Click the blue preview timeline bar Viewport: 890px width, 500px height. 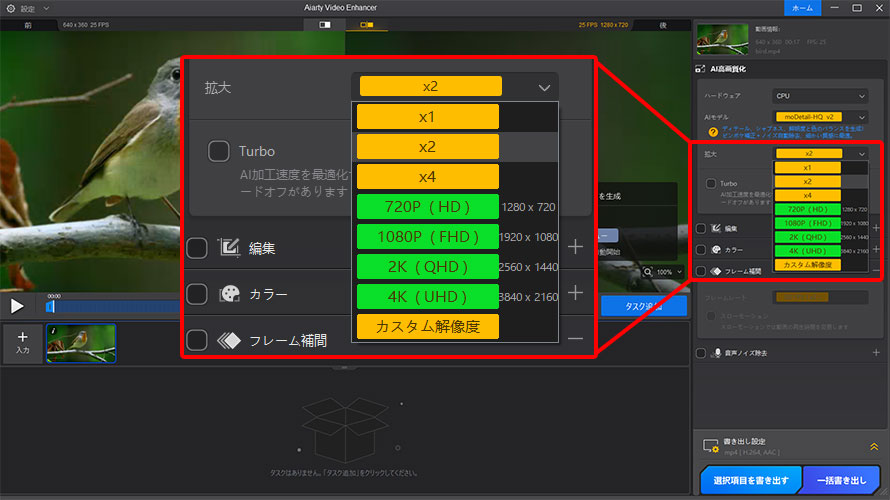coord(116,306)
